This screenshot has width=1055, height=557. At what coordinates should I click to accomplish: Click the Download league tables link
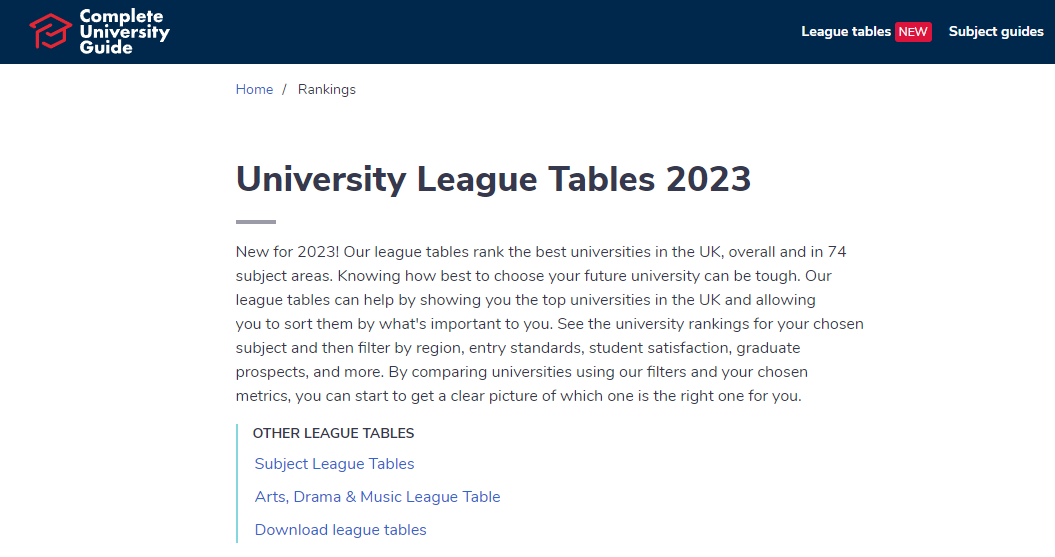click(x=340, y=530)
